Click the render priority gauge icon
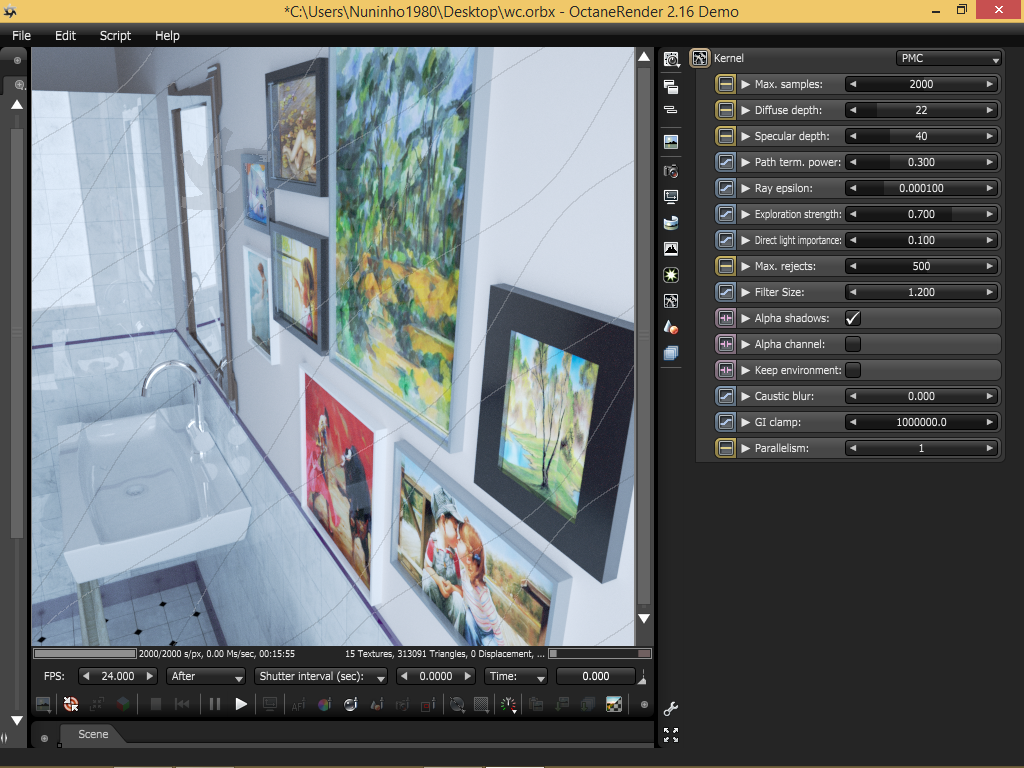1024x768 pixels. [x=508, y=704]
